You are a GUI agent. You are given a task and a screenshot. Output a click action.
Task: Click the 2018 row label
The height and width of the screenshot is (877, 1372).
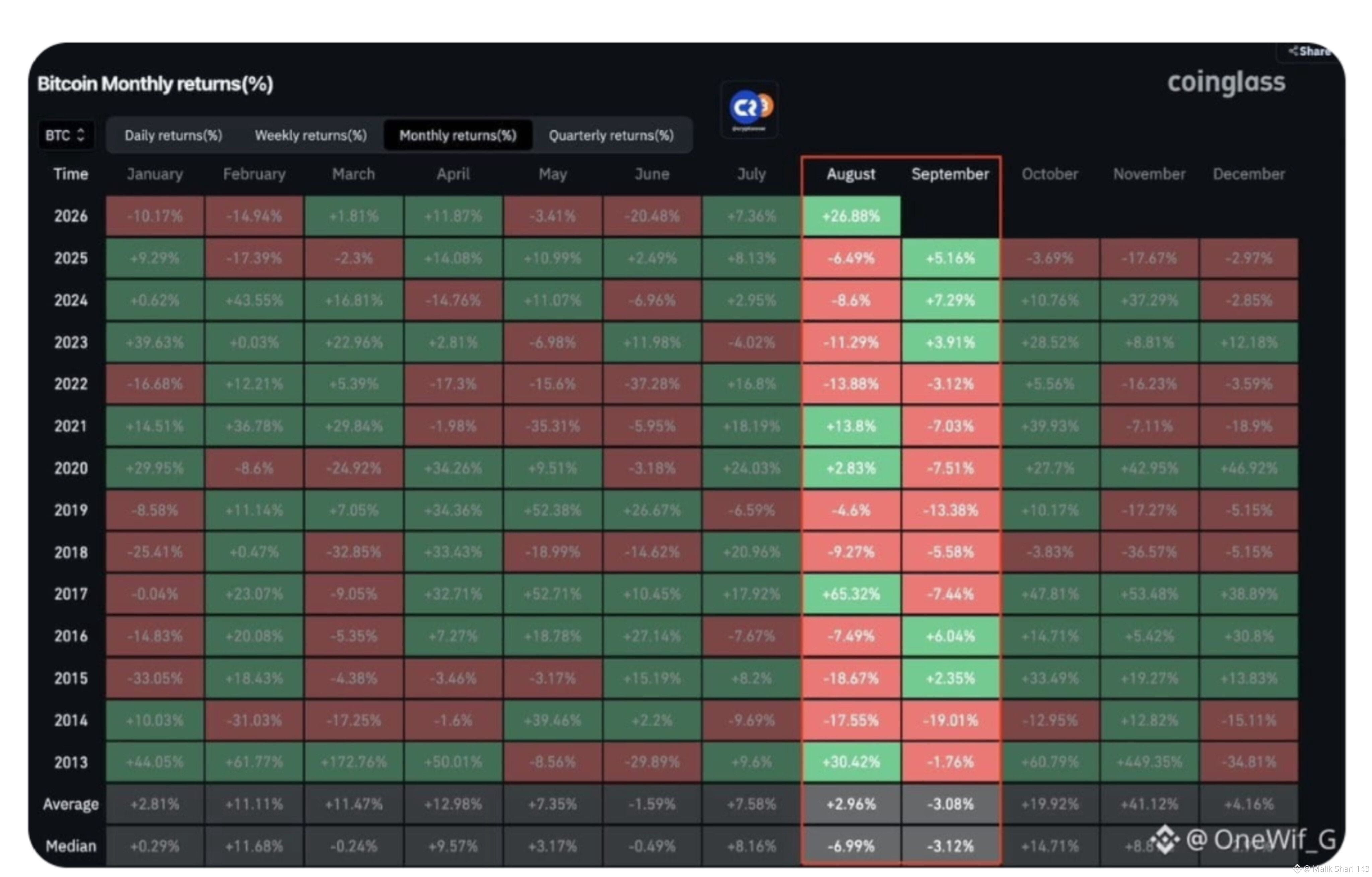coord(71,552)
